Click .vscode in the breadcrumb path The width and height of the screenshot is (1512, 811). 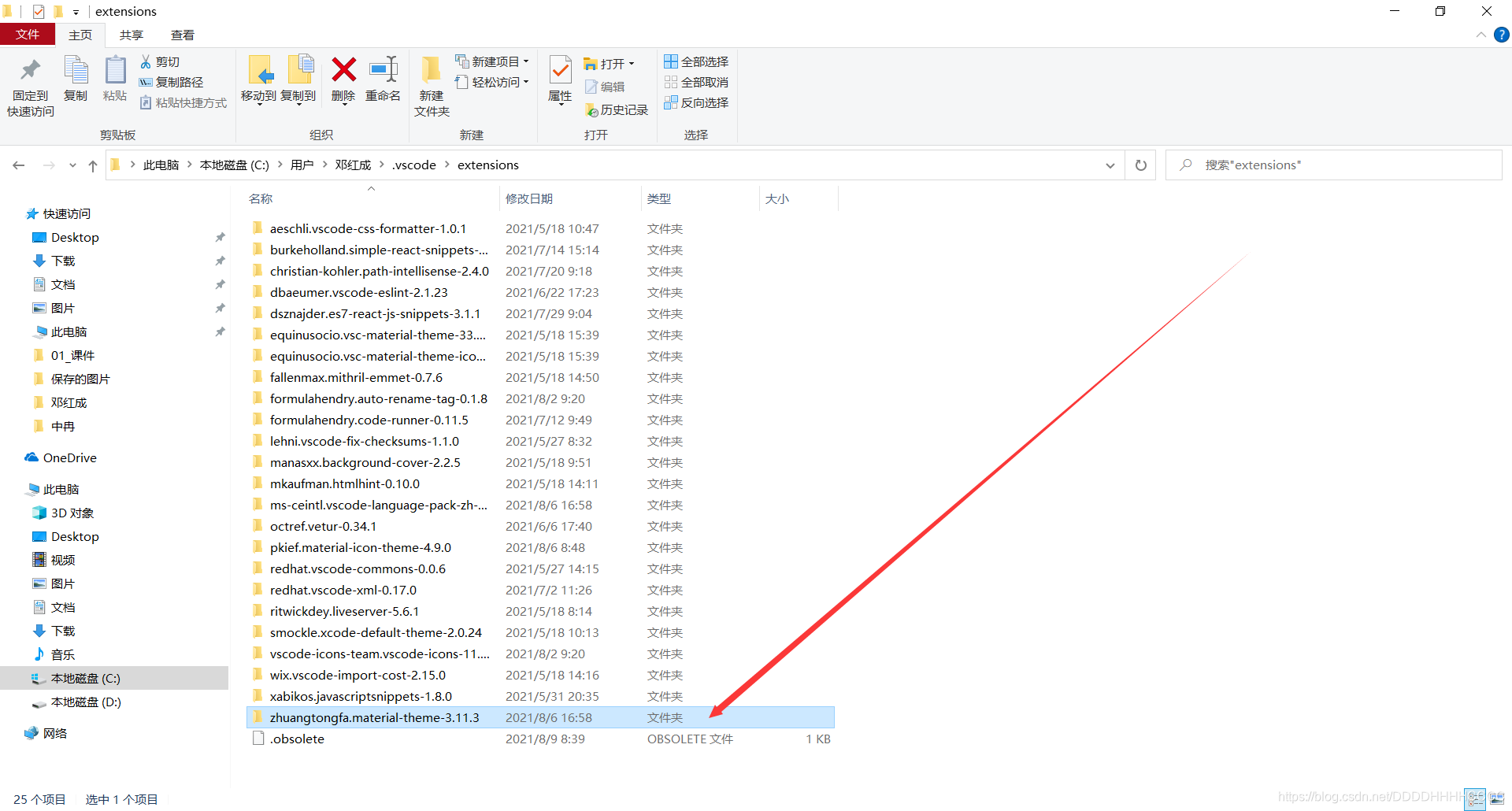[414, 165]
